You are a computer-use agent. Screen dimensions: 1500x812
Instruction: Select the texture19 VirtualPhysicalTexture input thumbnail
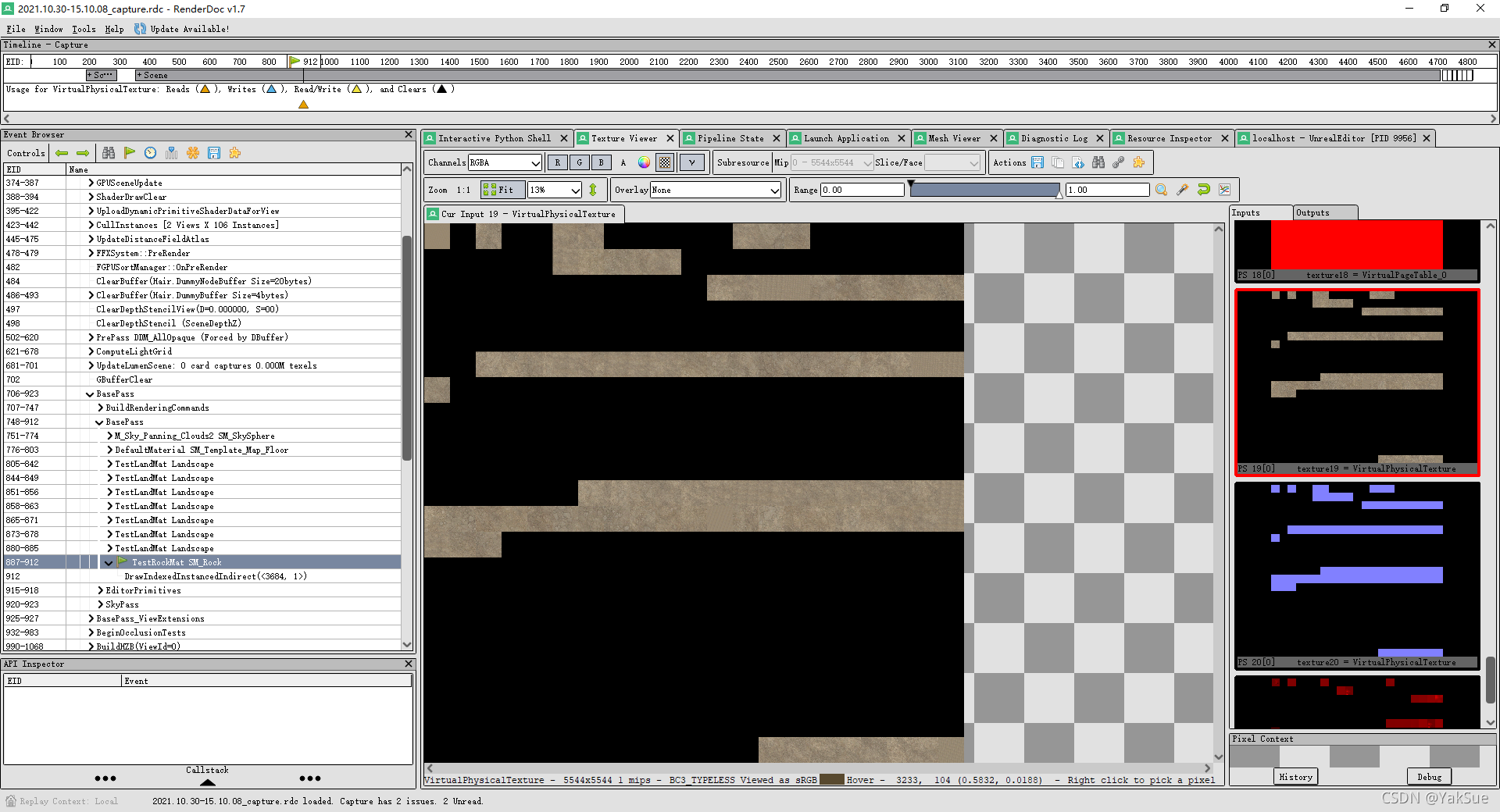click(1357, 383)
